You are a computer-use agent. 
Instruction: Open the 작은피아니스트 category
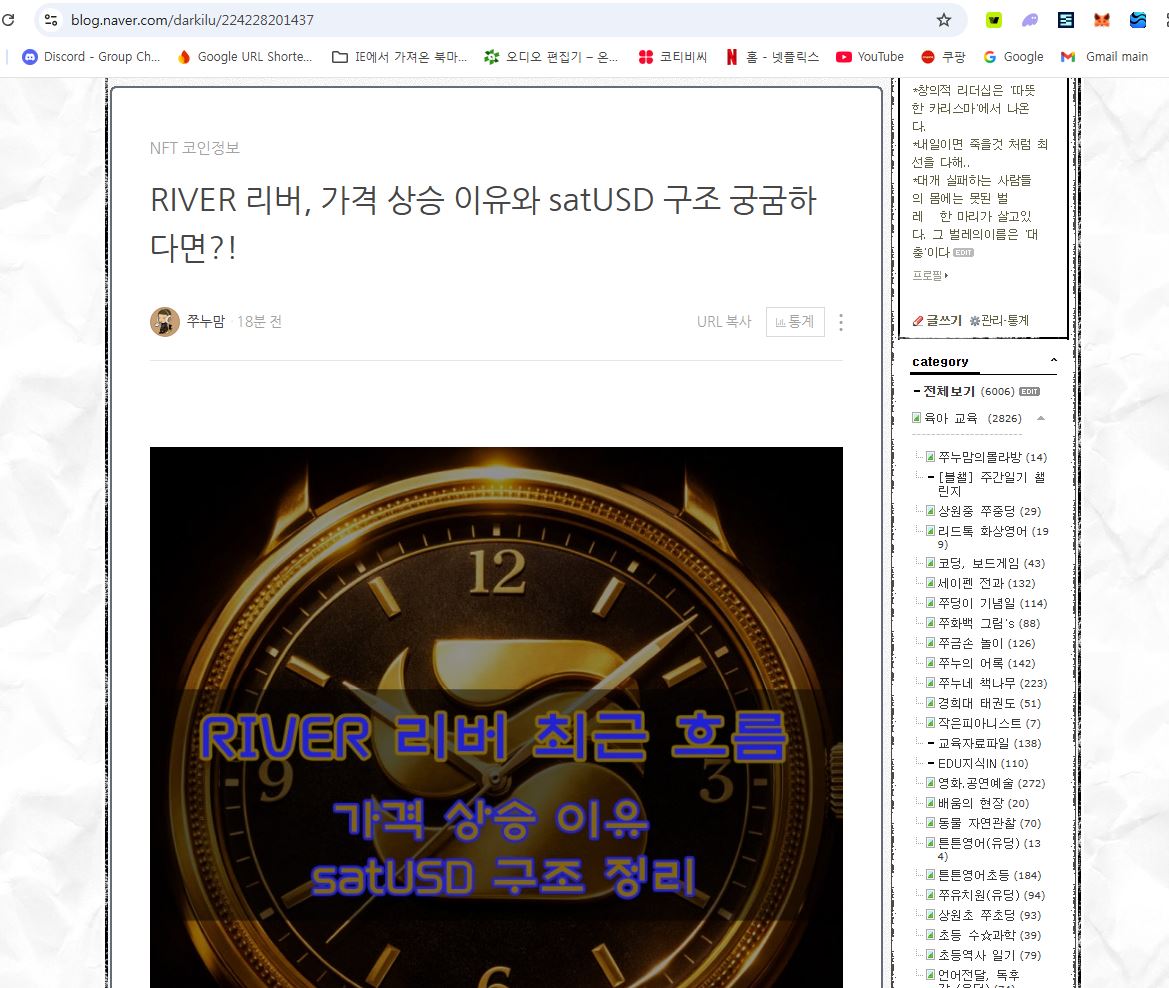click(980, 723)
